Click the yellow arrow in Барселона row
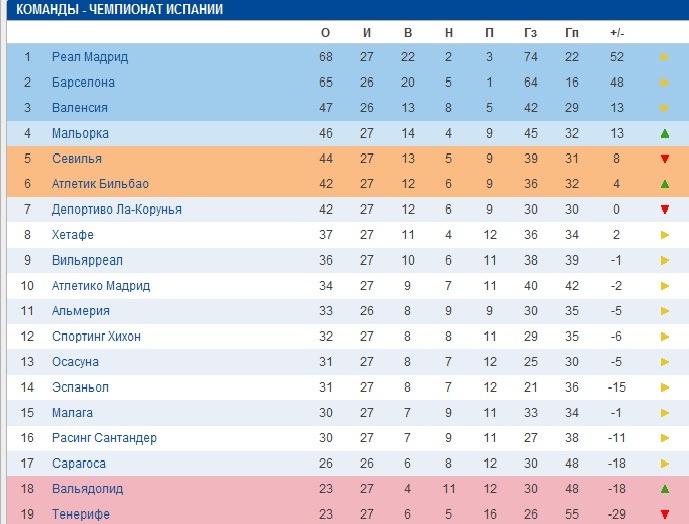 (664, 83)
